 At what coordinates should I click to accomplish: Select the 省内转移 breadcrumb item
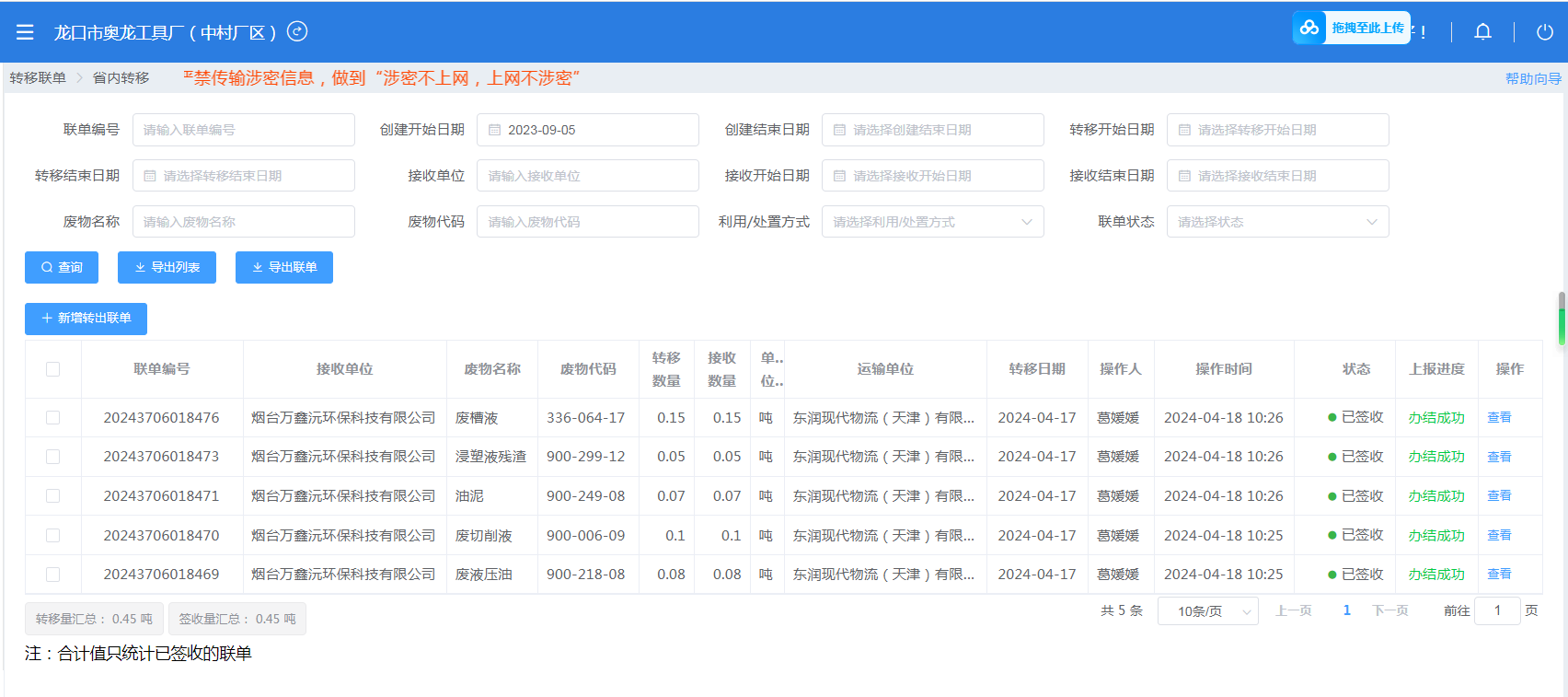click(121, 78)
